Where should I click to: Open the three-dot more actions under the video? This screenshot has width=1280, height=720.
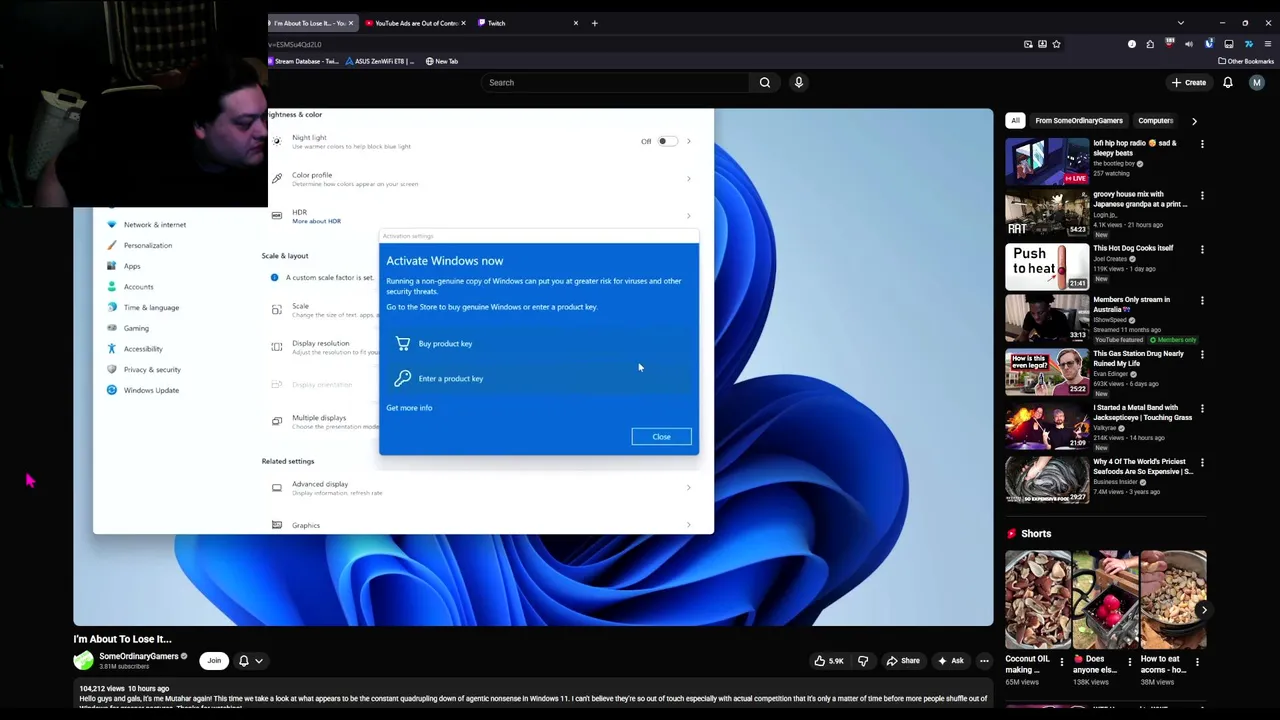984,660
